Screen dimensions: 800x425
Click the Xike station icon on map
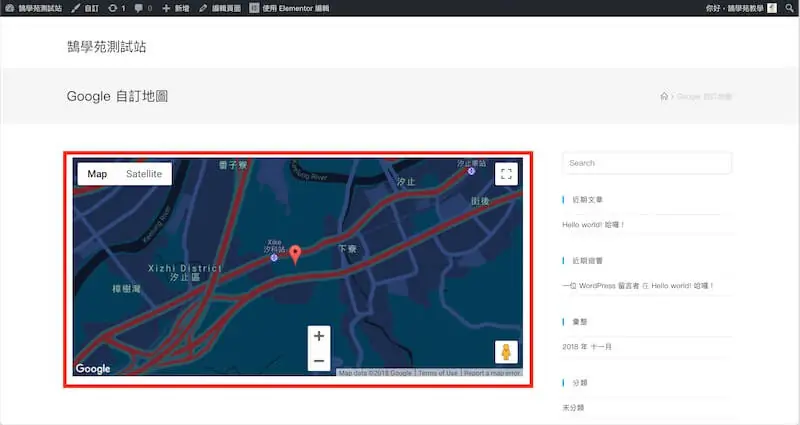274,258
